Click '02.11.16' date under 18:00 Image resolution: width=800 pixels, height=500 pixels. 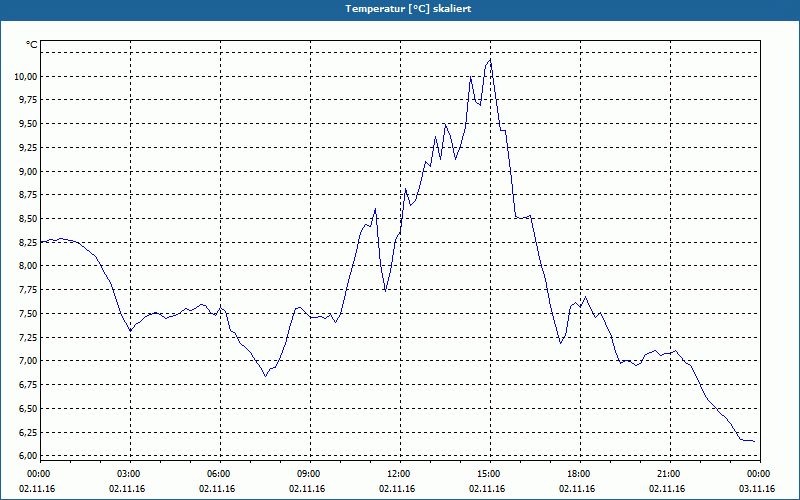(577, 489)
